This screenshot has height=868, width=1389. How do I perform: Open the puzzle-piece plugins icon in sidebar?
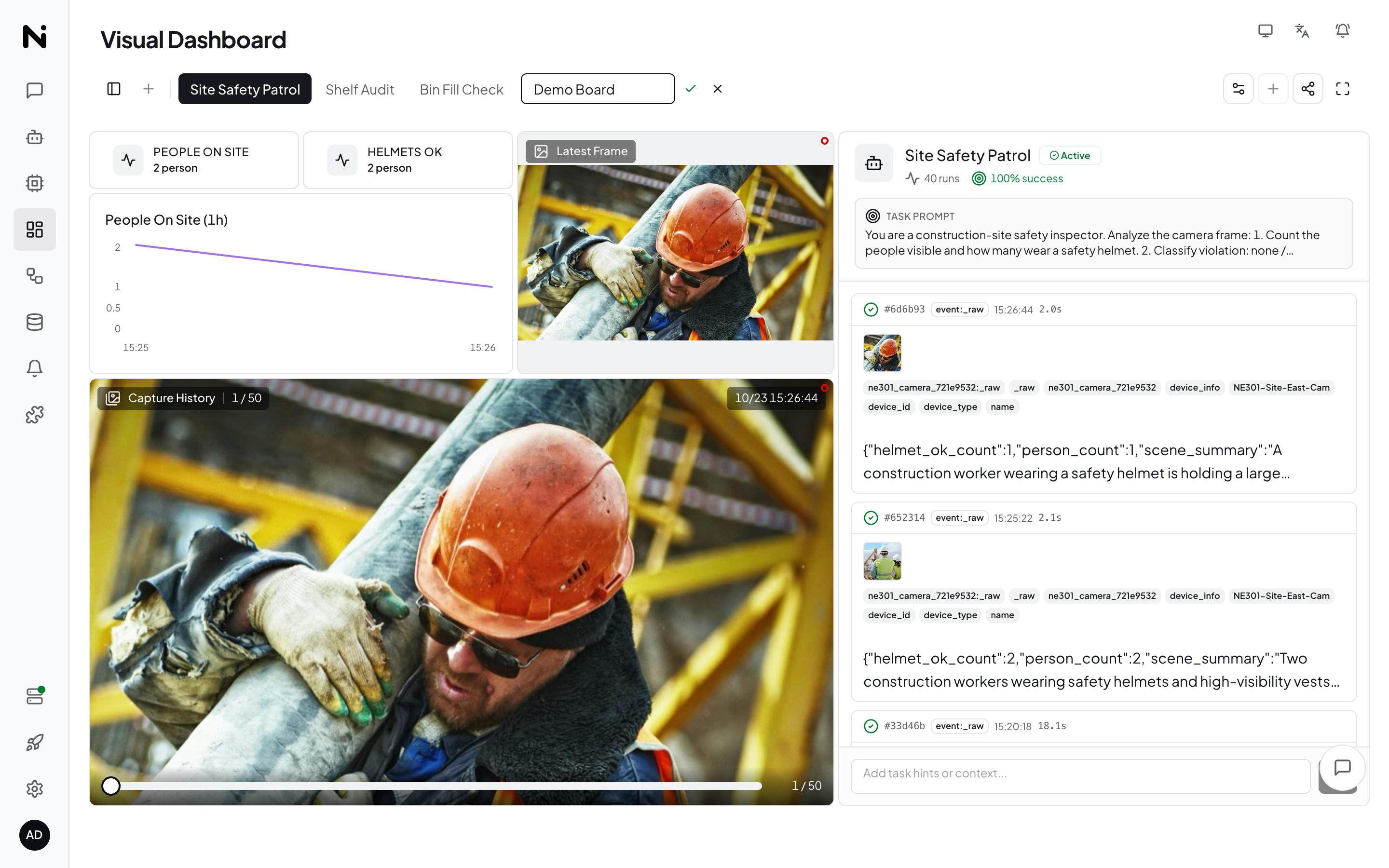click(x=34, y=415)
